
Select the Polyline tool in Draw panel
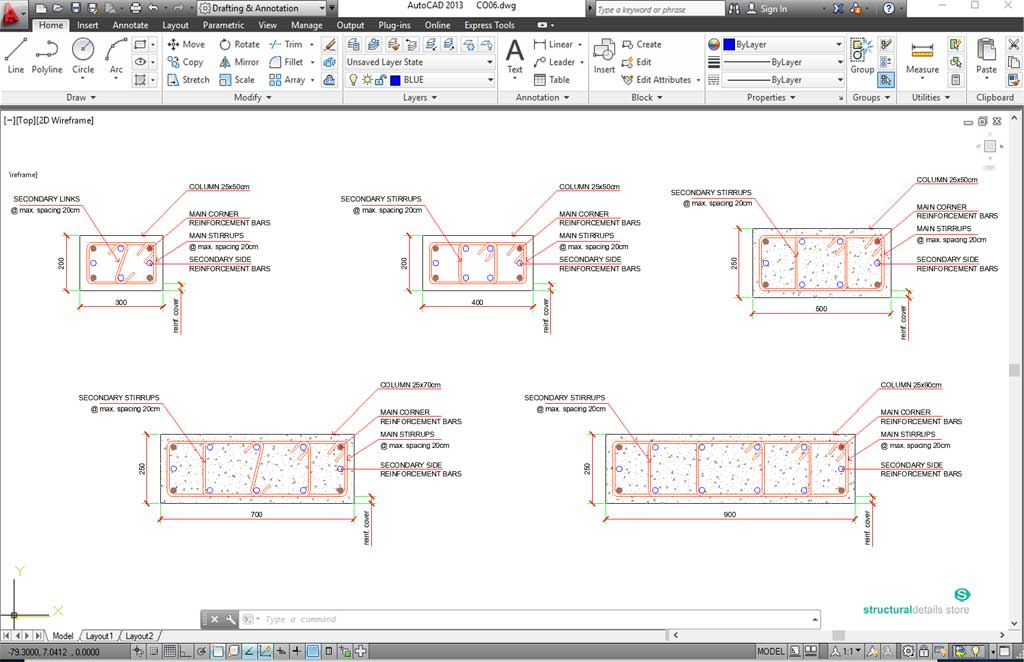(x=46, y=56)
